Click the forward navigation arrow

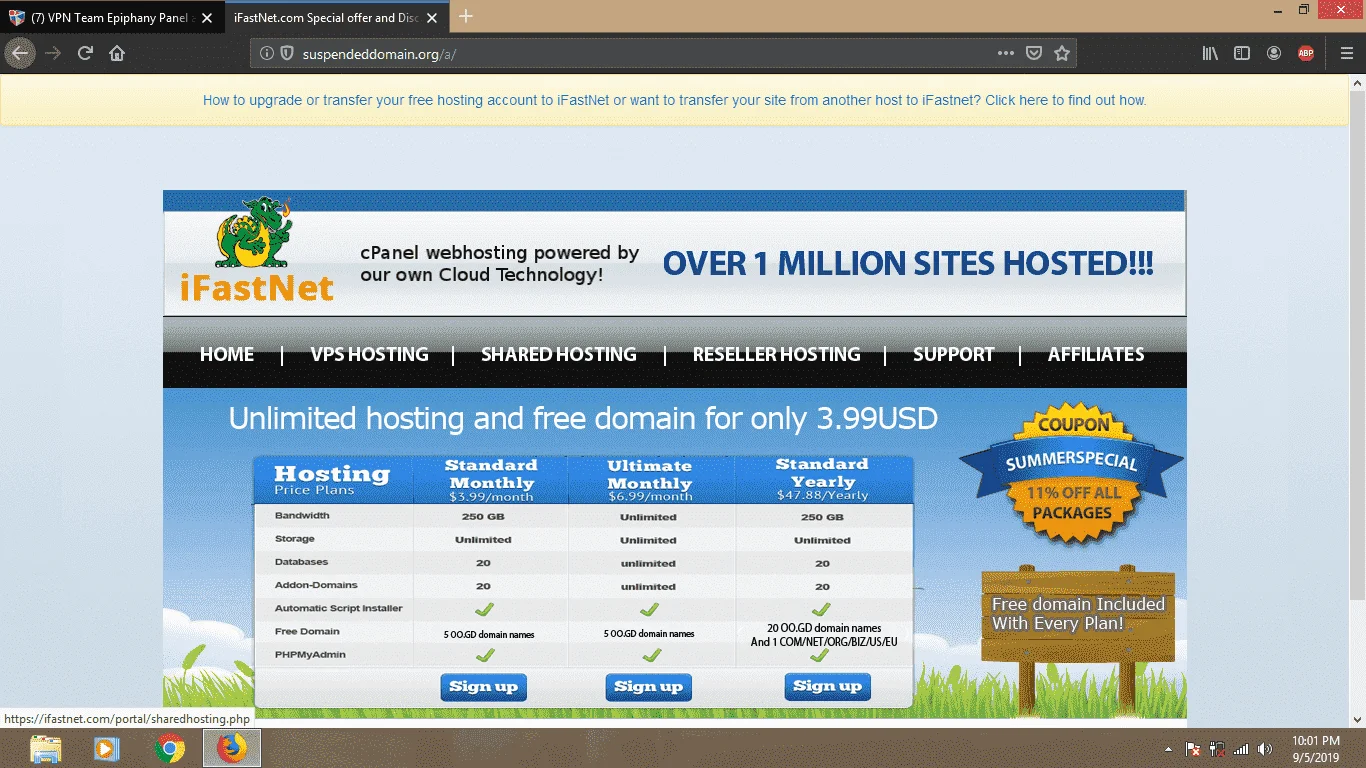coord(53,53)
